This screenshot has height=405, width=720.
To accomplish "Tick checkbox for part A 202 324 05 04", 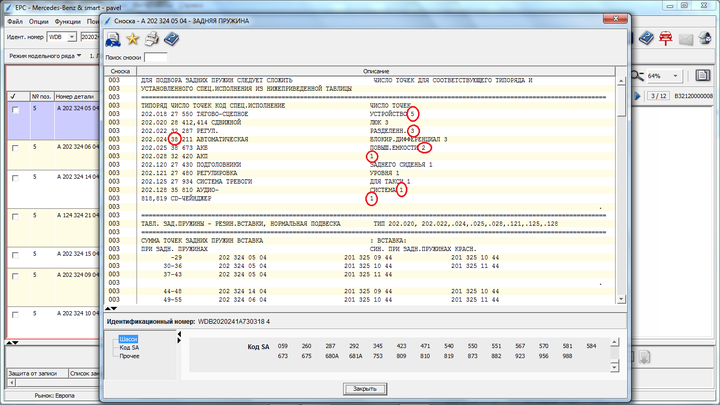I will coord(16,110).
